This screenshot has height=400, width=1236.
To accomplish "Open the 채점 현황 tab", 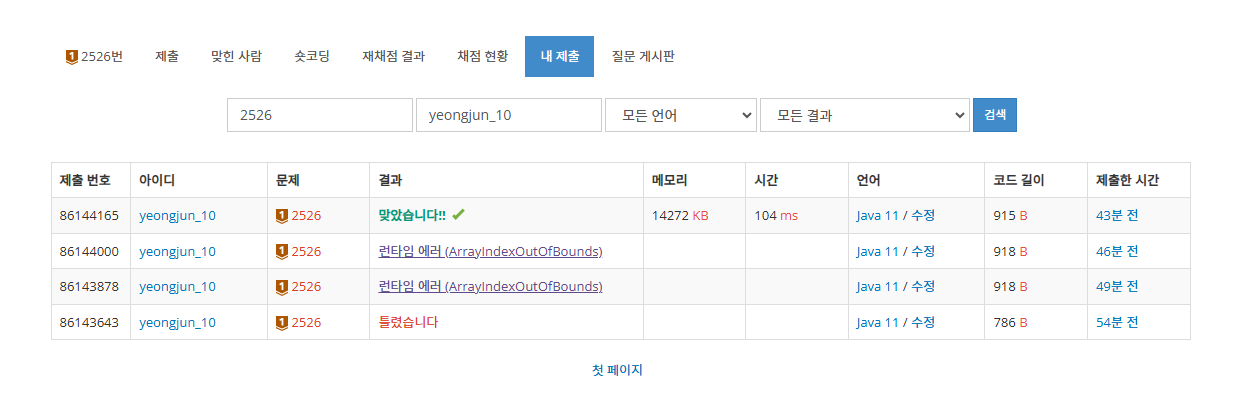I will 483,57.
